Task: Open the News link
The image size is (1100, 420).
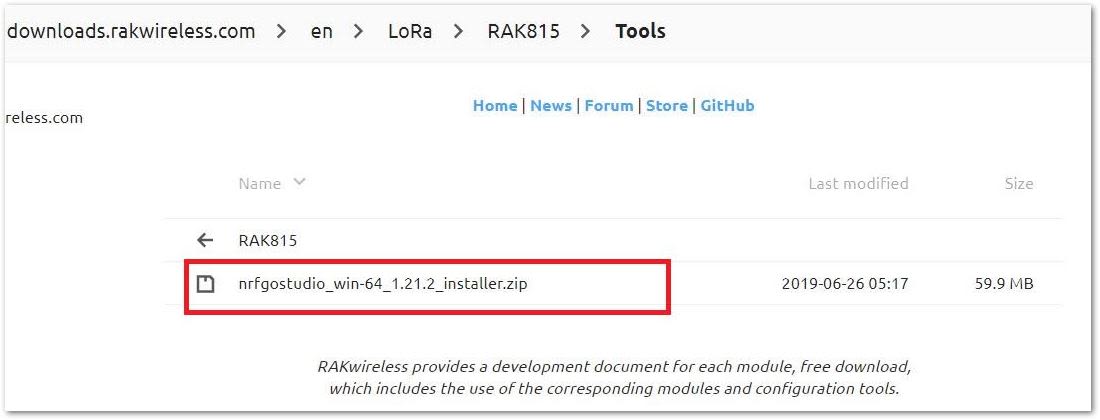Action: tap(551, 106)
